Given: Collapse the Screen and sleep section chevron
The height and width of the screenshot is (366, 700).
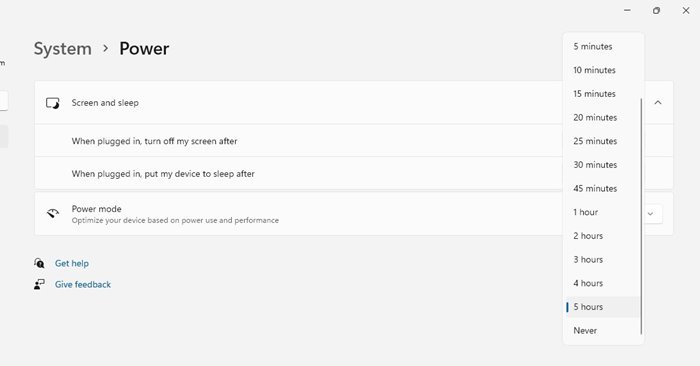Looking at the screenshot, I should pos(658,103).
